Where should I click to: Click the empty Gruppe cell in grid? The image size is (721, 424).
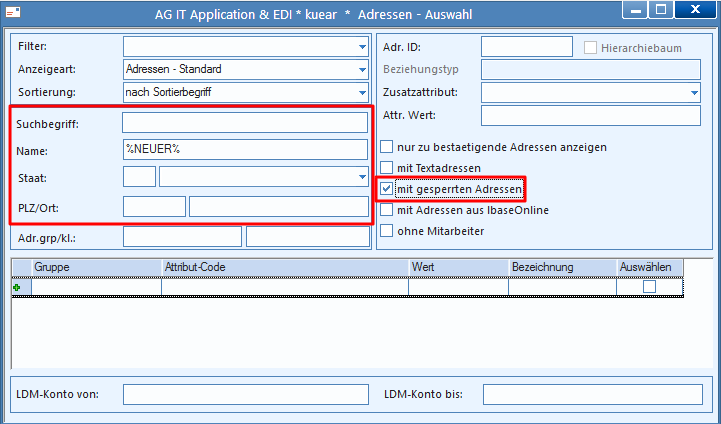point(97,287)
